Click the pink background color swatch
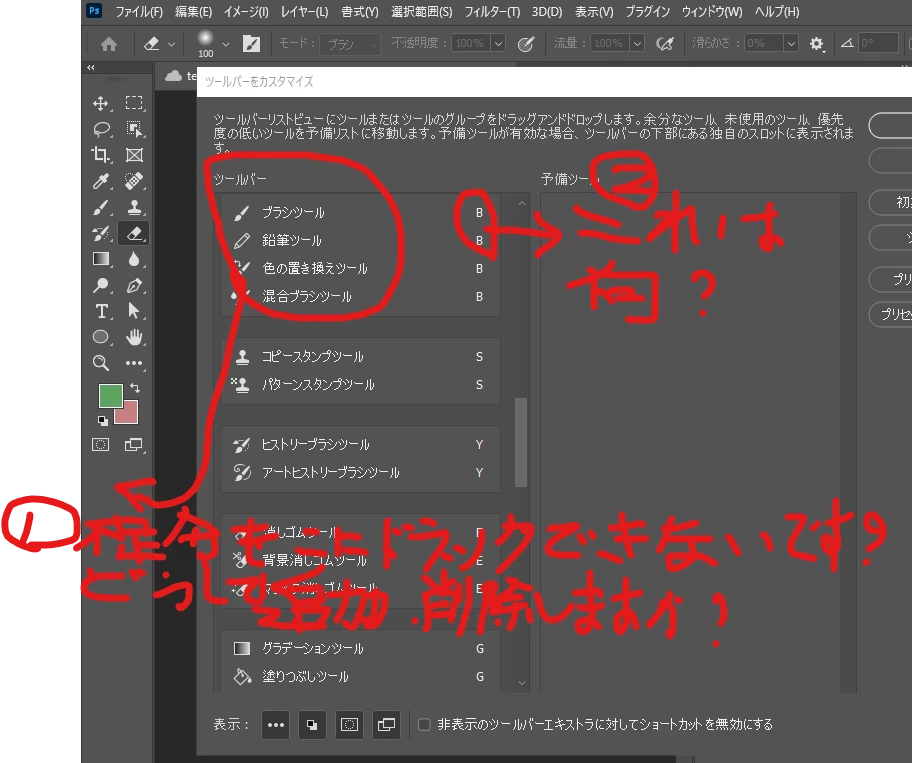Screen dimensions: 912x763 (x=129, y=415)
